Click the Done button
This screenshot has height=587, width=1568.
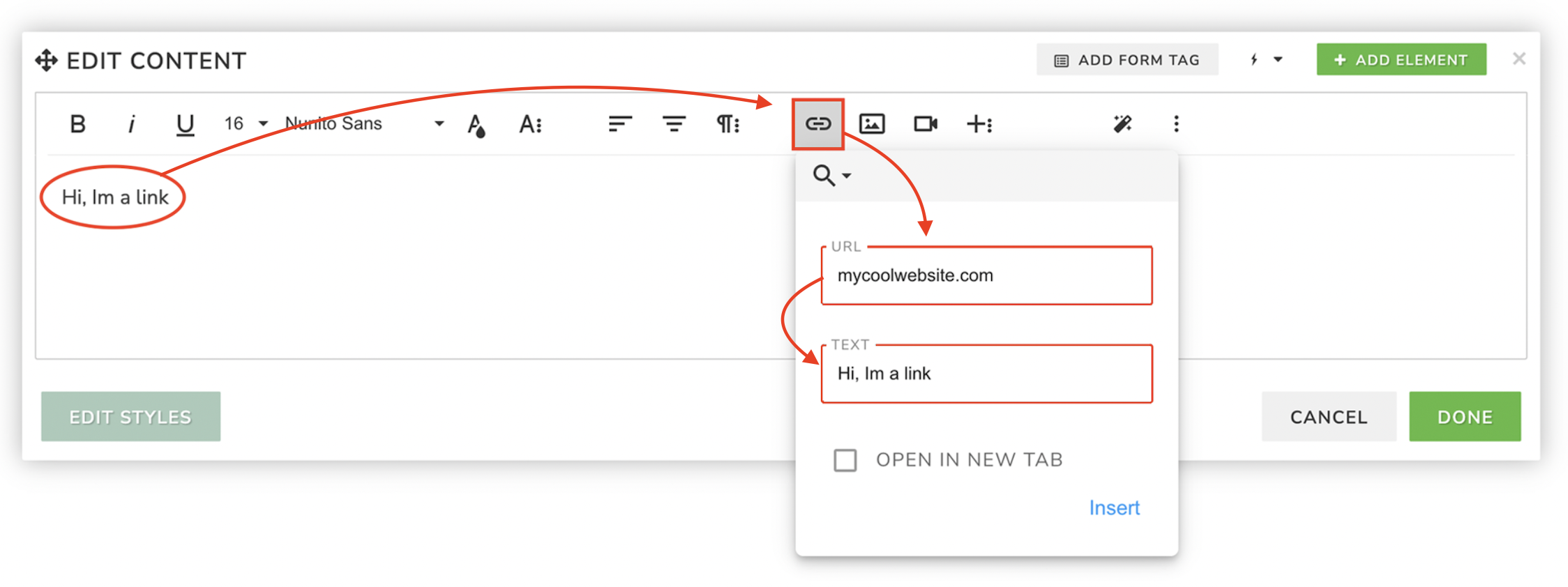1465,417
